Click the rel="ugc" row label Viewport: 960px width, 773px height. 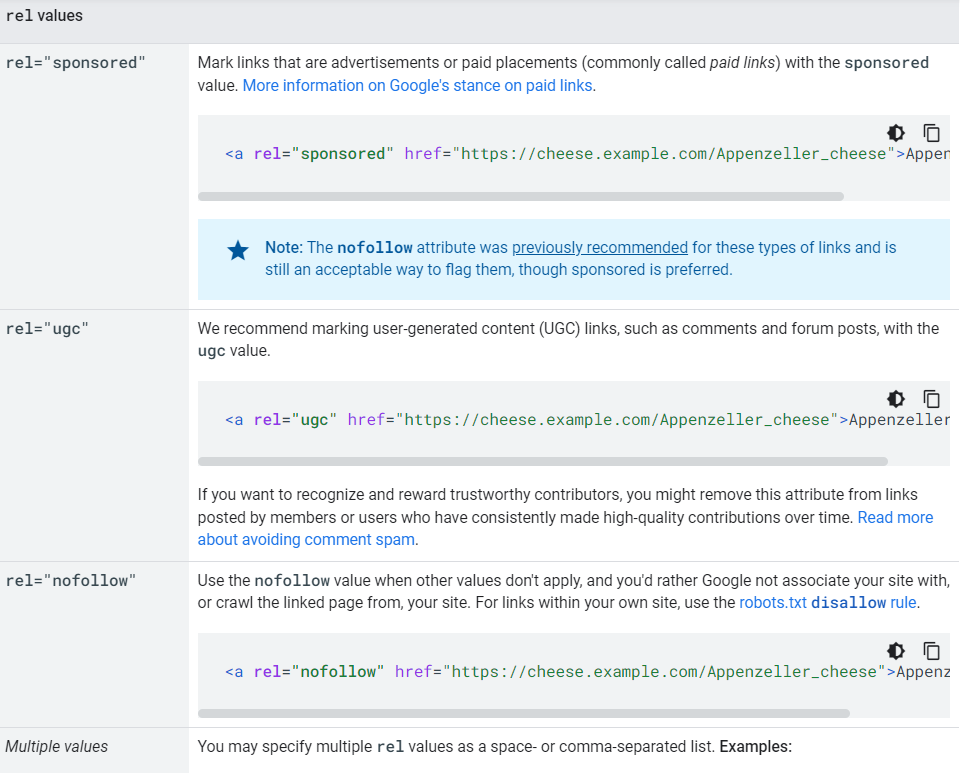[x=47, y=329]
